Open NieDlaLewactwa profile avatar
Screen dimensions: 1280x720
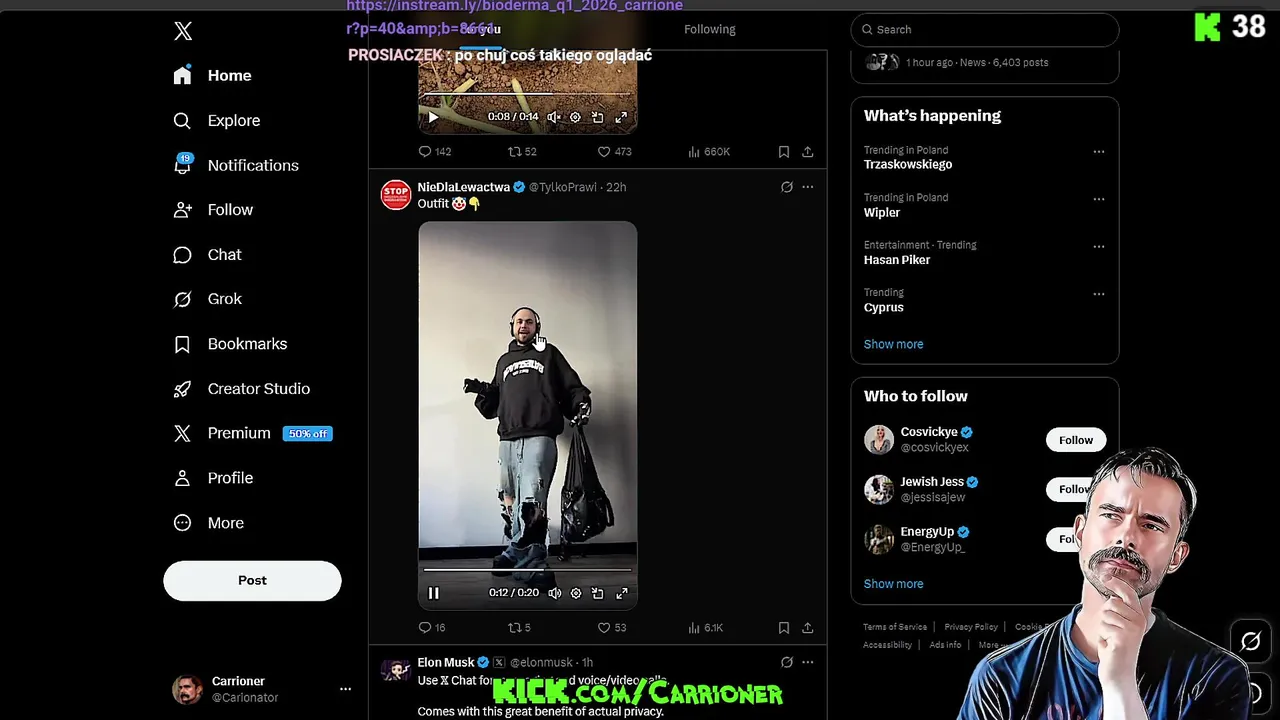(x=396, y=195)
